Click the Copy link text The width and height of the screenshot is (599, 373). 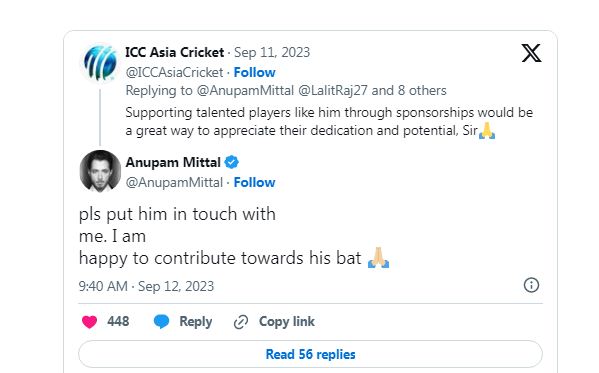(x=287, y=322)
